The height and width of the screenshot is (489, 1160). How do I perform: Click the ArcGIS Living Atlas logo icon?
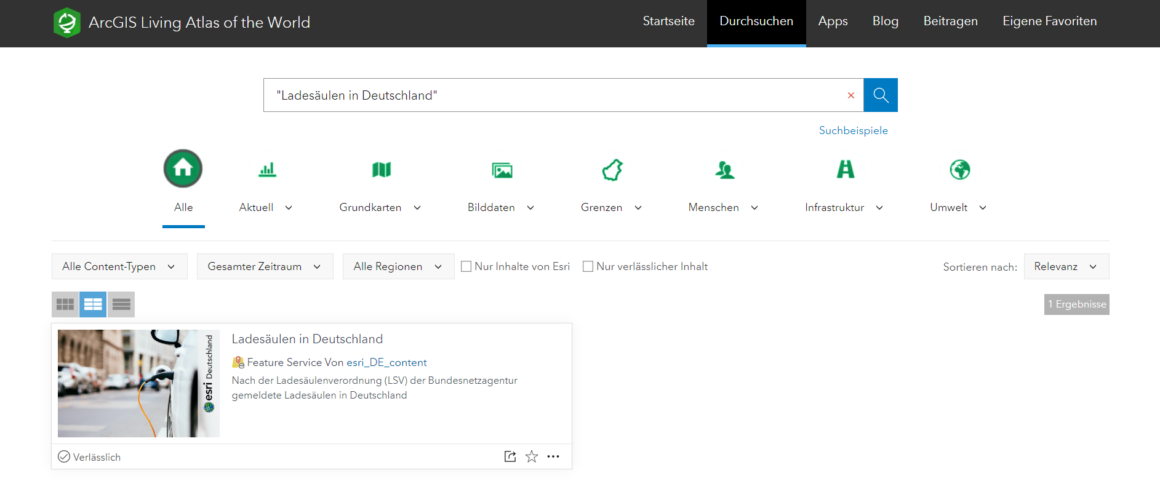click(x=67, y=22)
